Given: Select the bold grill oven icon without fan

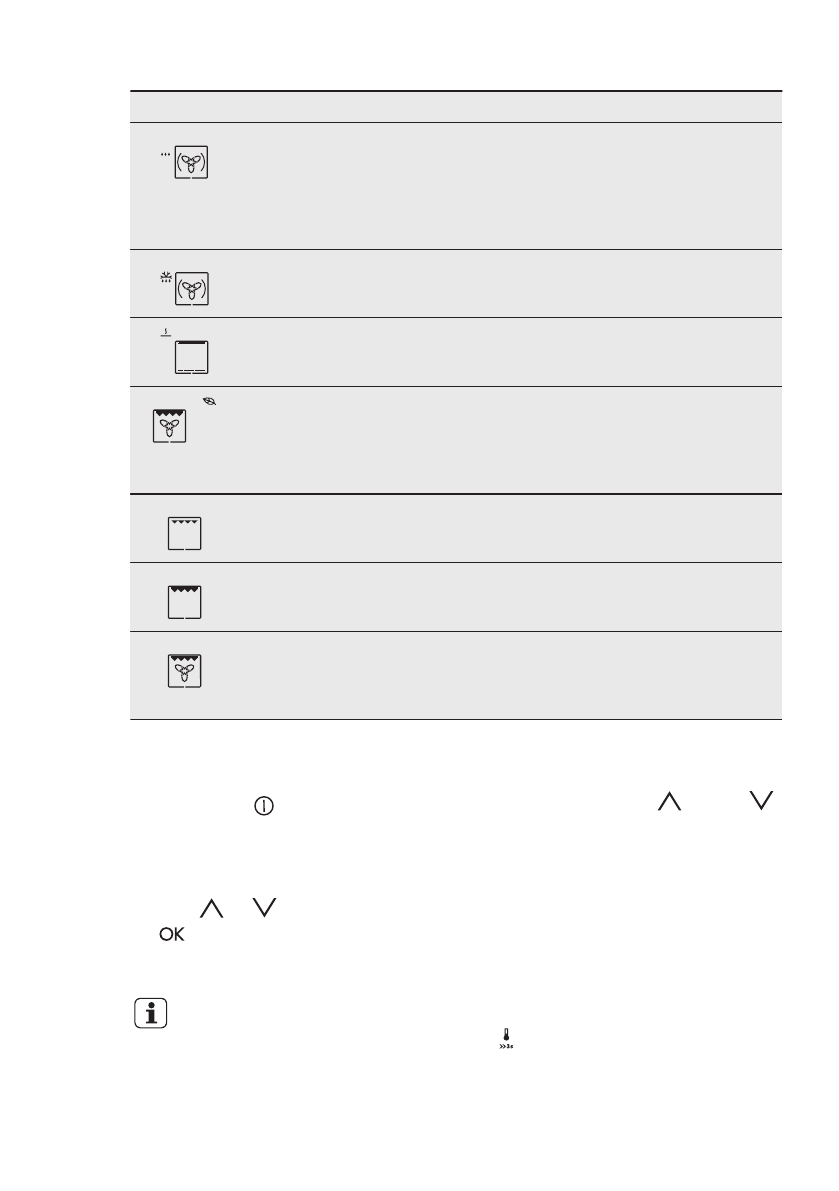Looking at the screenshot, I should point(185,602).
